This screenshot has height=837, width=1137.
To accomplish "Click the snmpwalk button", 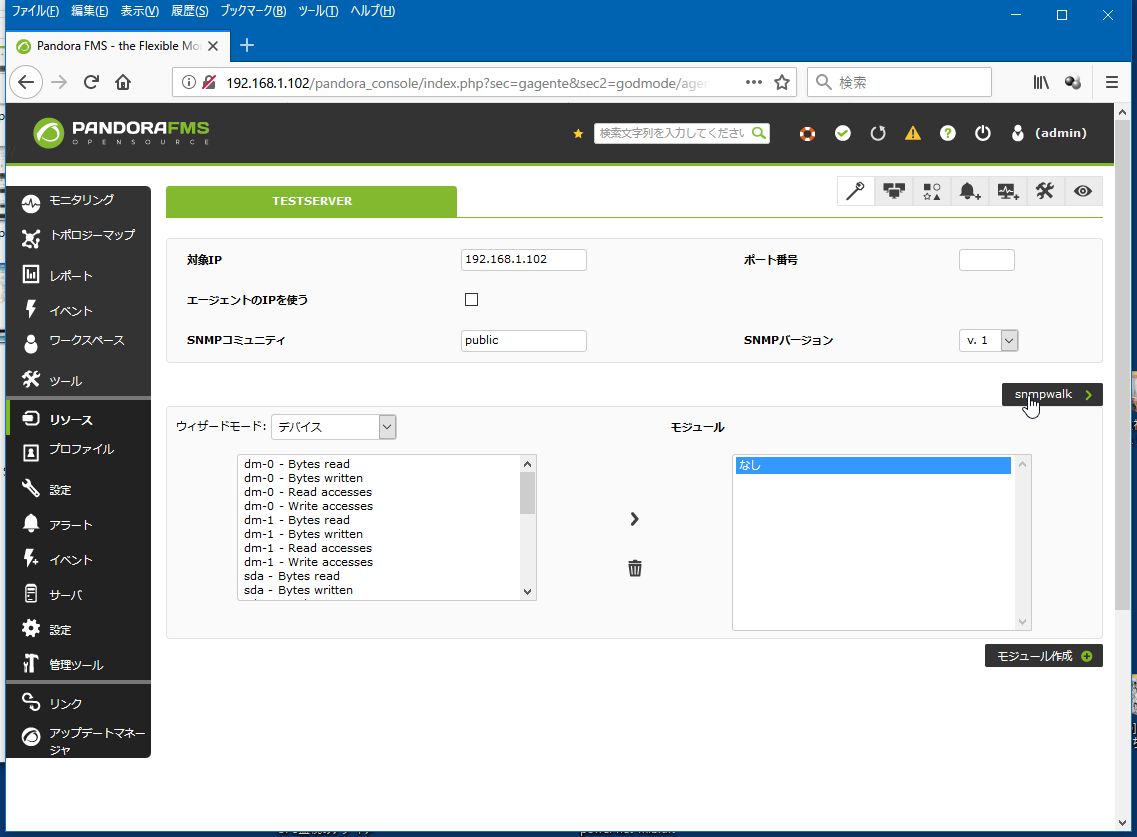I will 1052,395.
